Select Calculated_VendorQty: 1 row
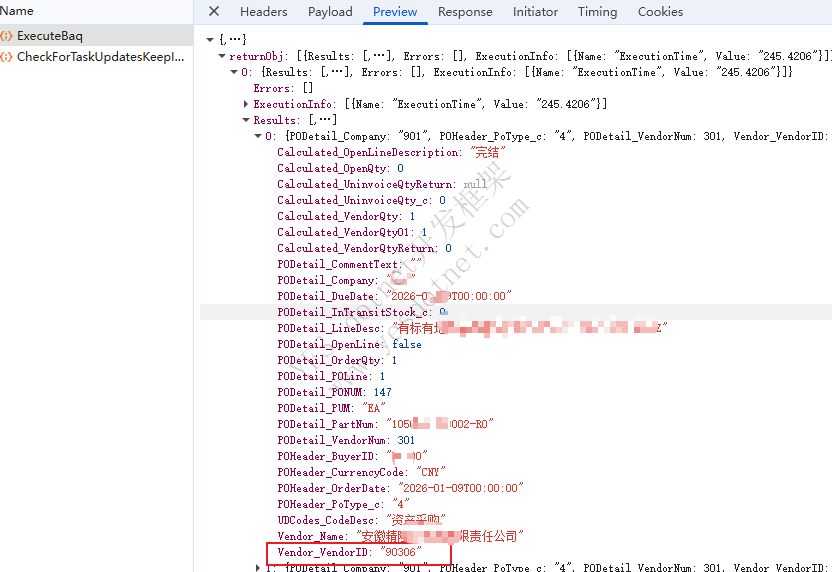Viewport: 832px width, 572px height. point(346,216)
